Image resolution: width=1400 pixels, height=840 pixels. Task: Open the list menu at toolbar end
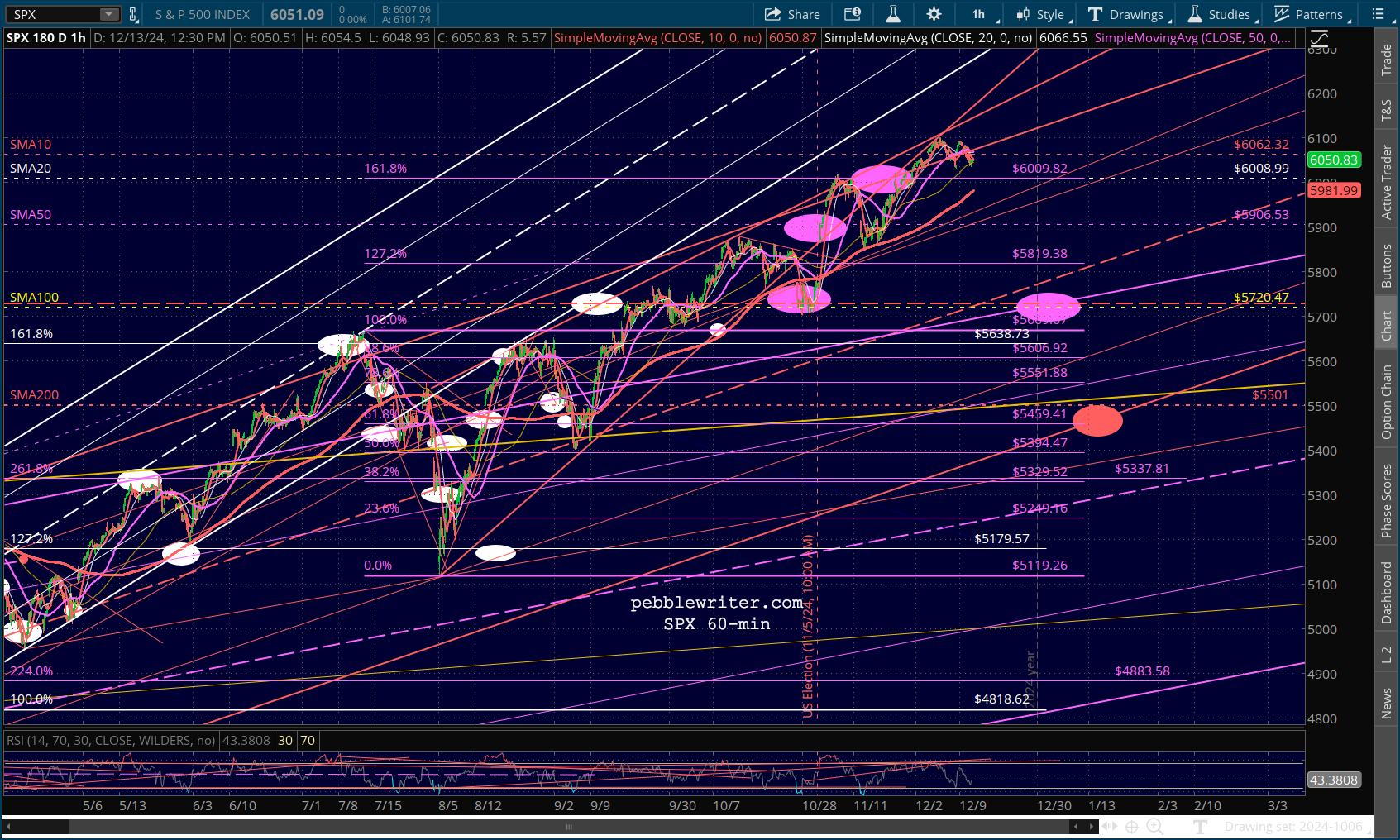click(x=1378, y=14)
